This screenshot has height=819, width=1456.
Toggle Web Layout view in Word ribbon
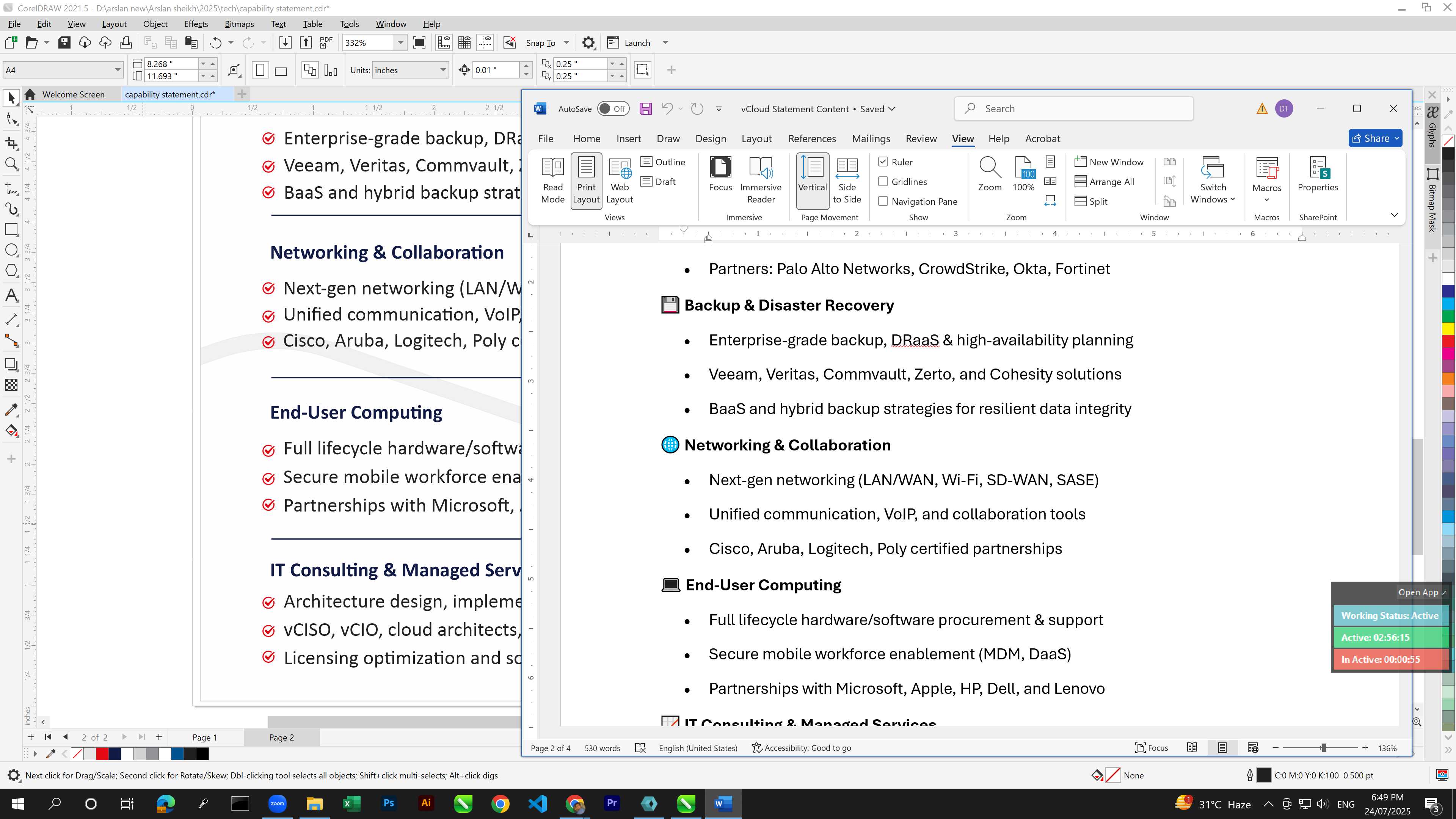point(620,180)
